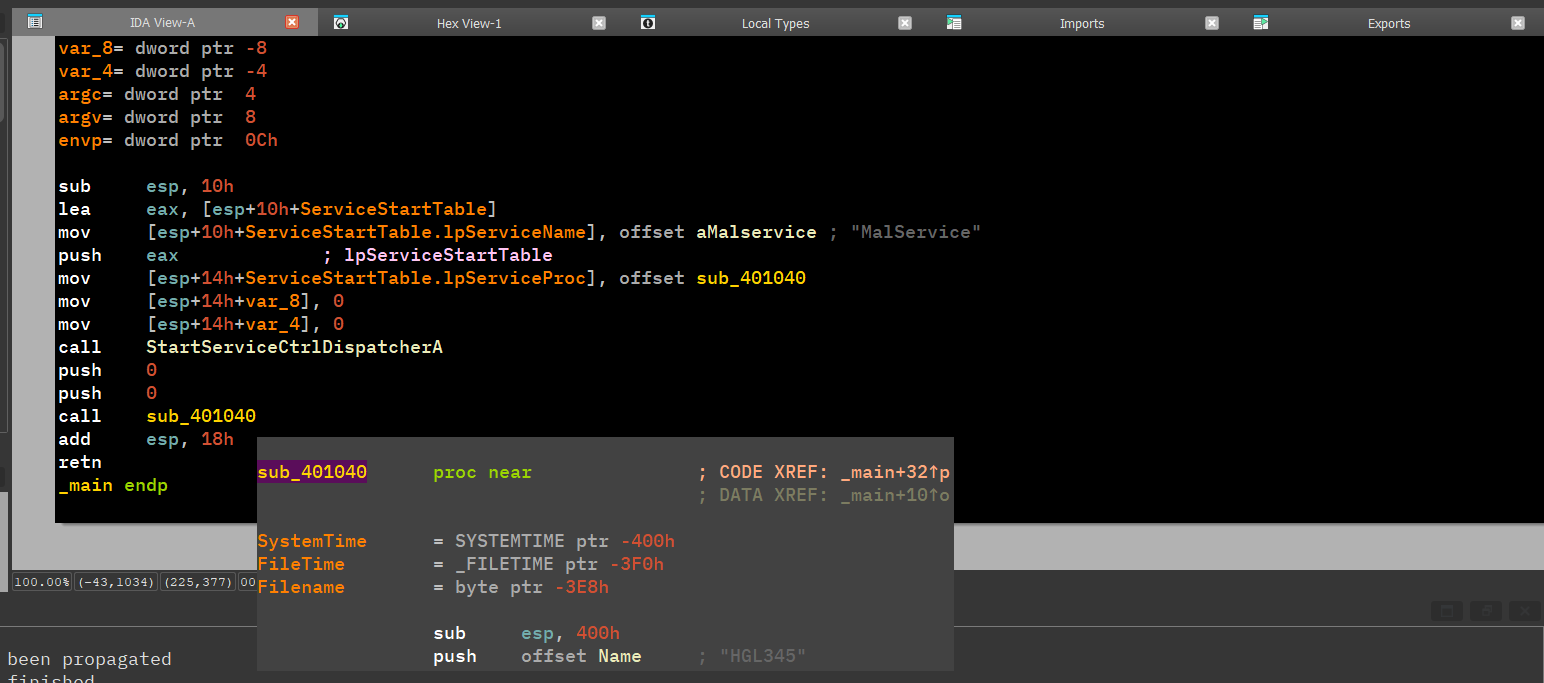Click the (-43,1034) coordinates status field
Image resolution: width=1544 pixels, height=683 pixels.
point(116,582)
